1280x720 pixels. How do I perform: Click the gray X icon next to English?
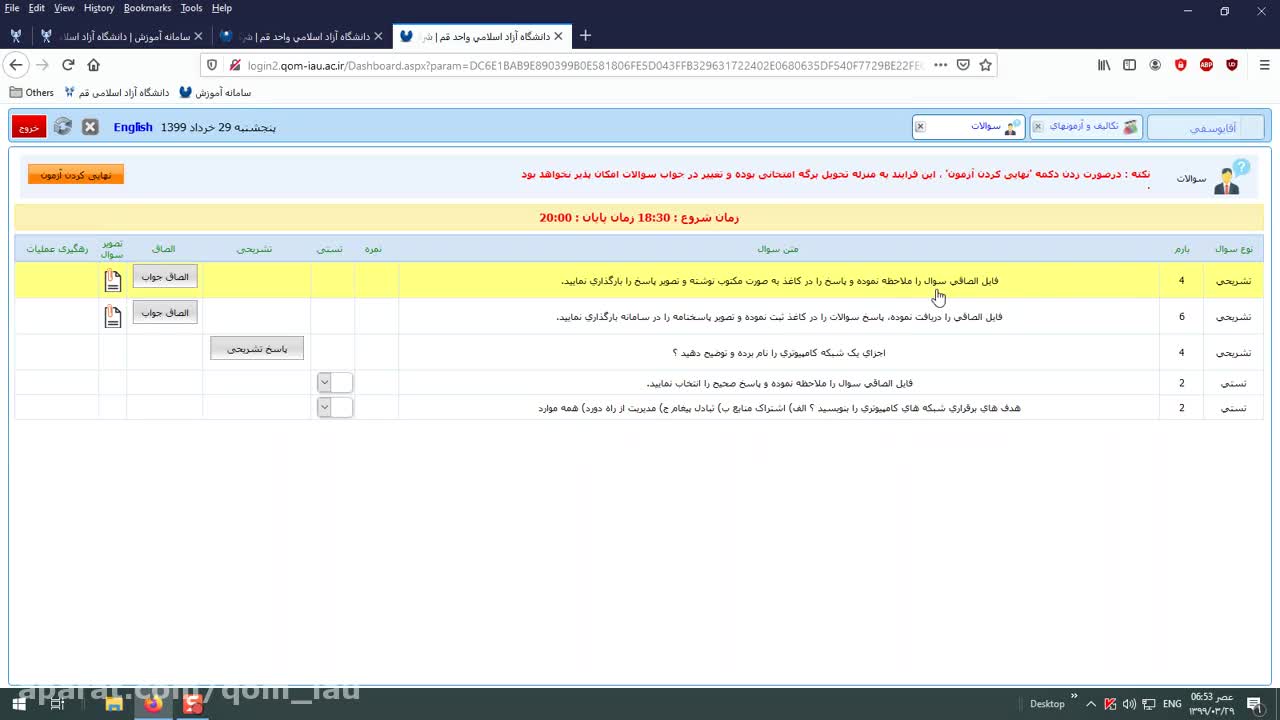click(90, 127)
